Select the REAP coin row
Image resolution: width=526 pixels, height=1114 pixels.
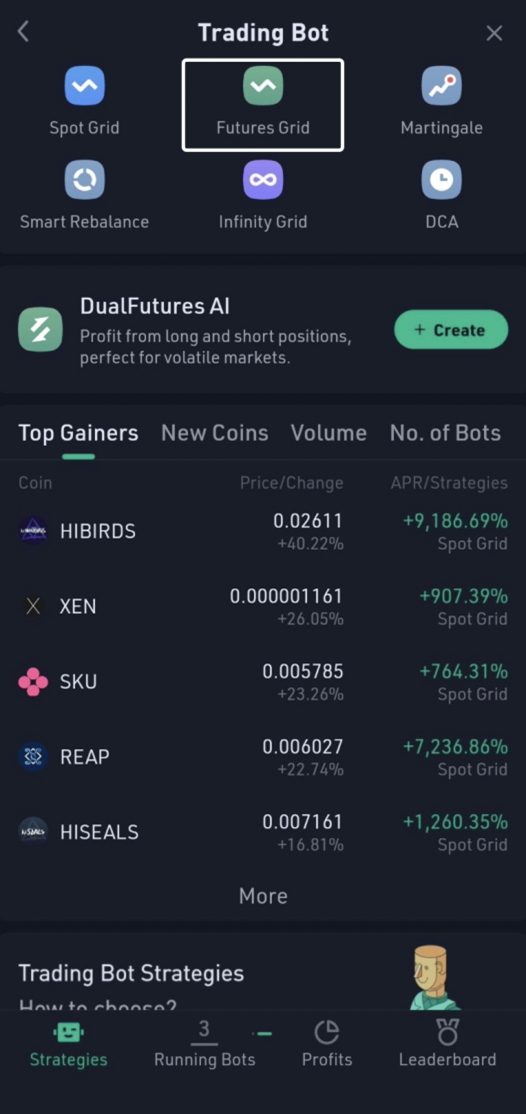click(x=263, y=757)
